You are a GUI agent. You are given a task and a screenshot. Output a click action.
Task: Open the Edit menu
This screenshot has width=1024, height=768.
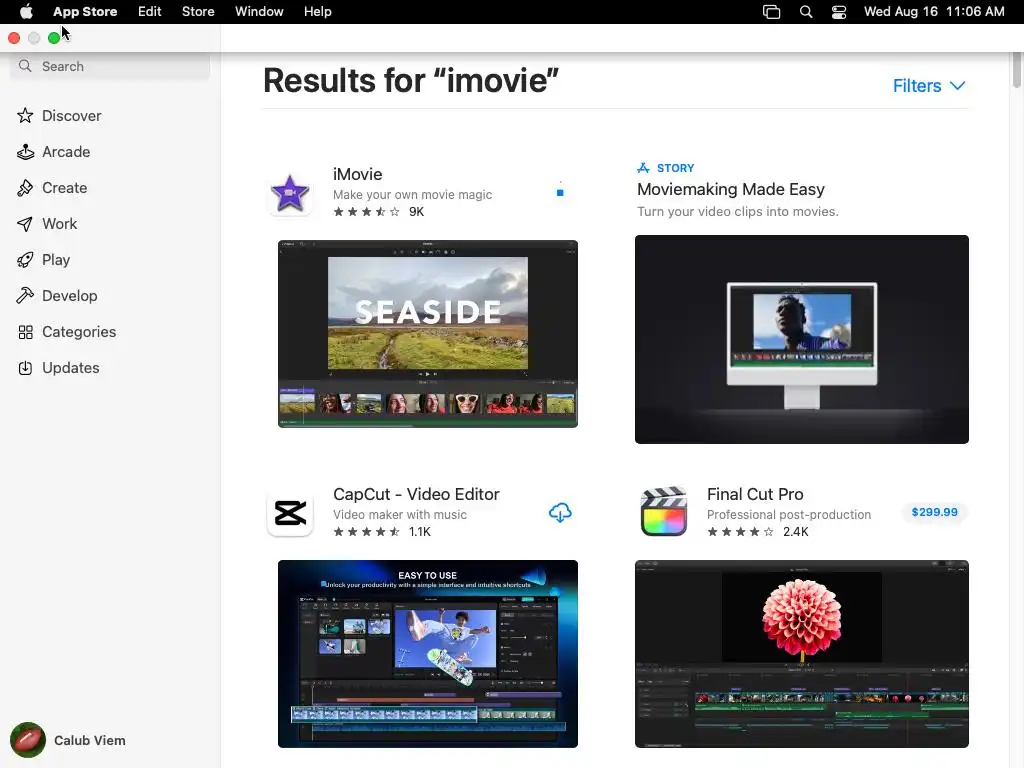(x=150, y=12)
